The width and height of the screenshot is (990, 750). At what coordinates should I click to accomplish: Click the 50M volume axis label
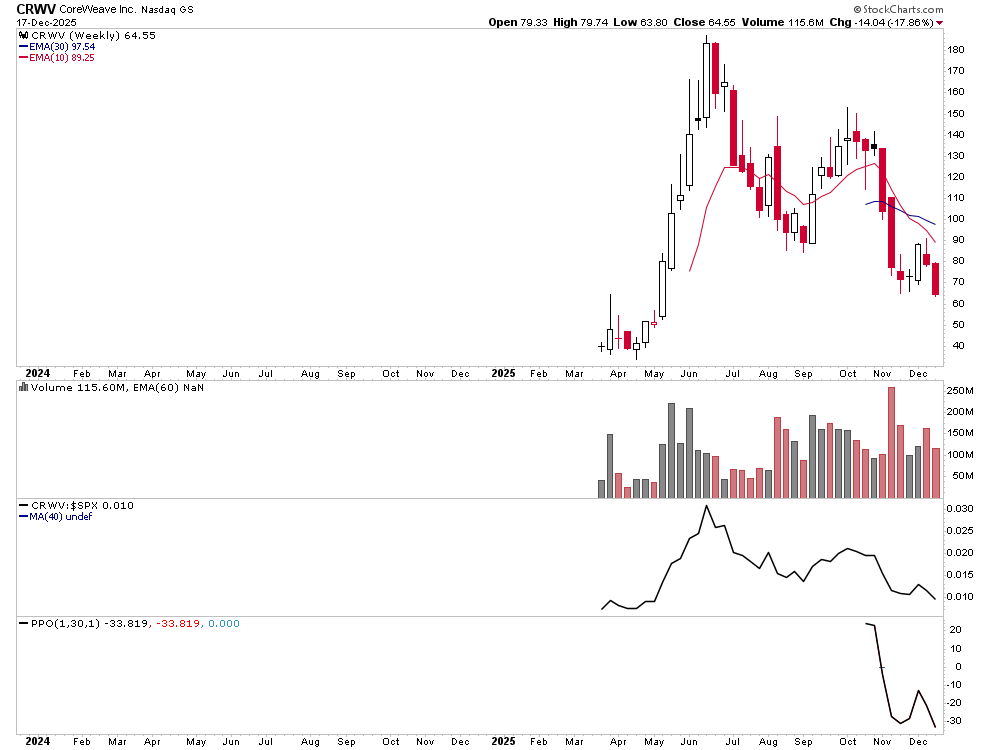[x=962, y=475]
